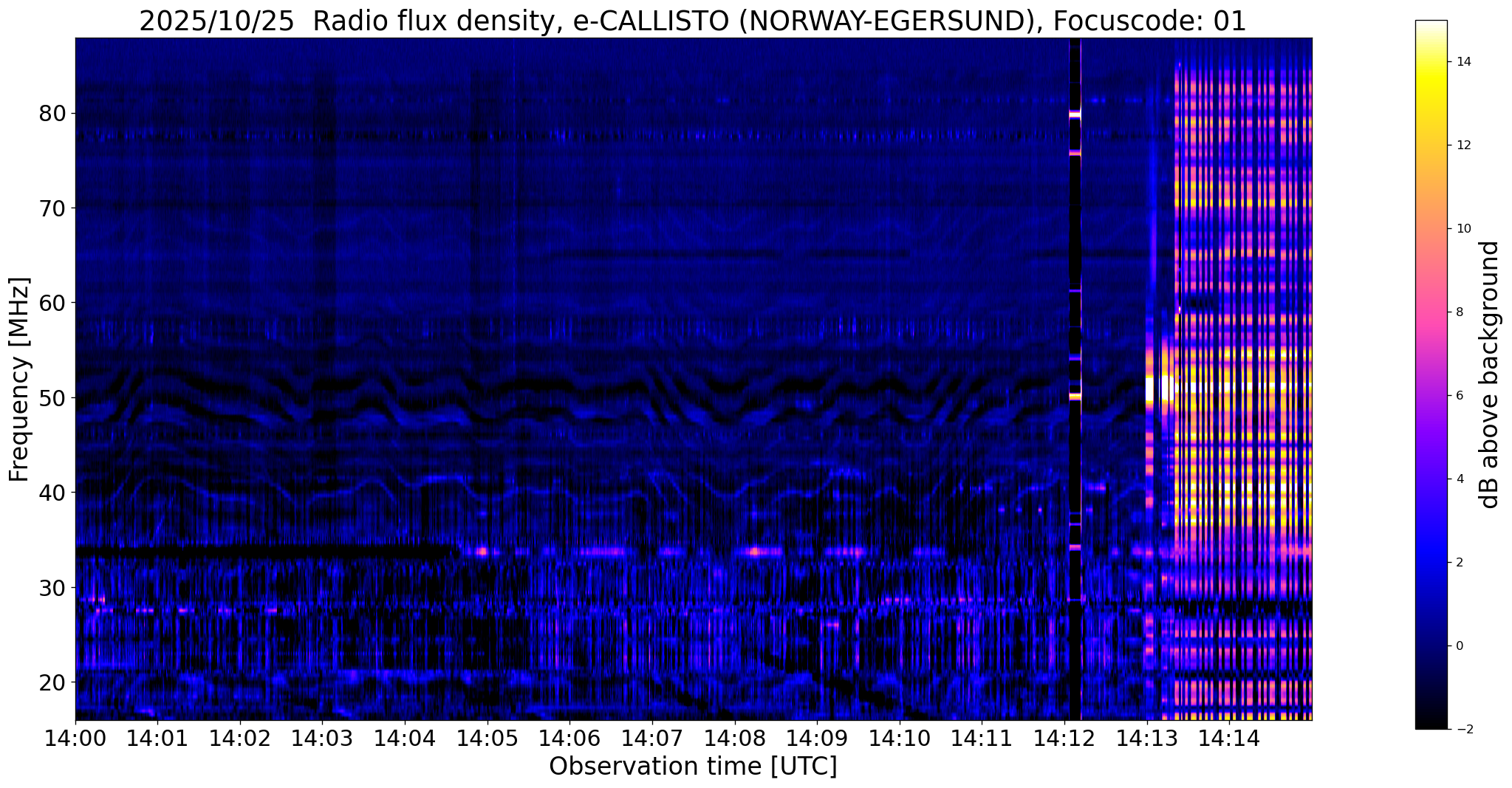1512x788 pixels.
Task: Click the 60 MHz frequency tick label
Action: (x=52, y=303)
